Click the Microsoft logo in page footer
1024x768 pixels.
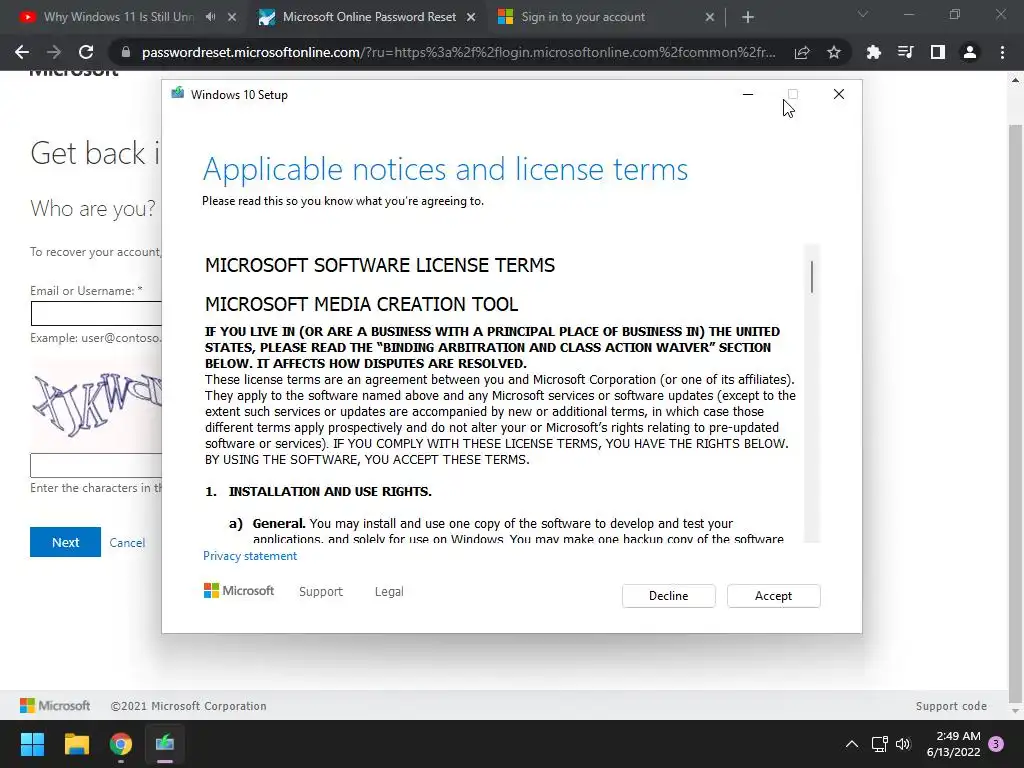point(55,705)
